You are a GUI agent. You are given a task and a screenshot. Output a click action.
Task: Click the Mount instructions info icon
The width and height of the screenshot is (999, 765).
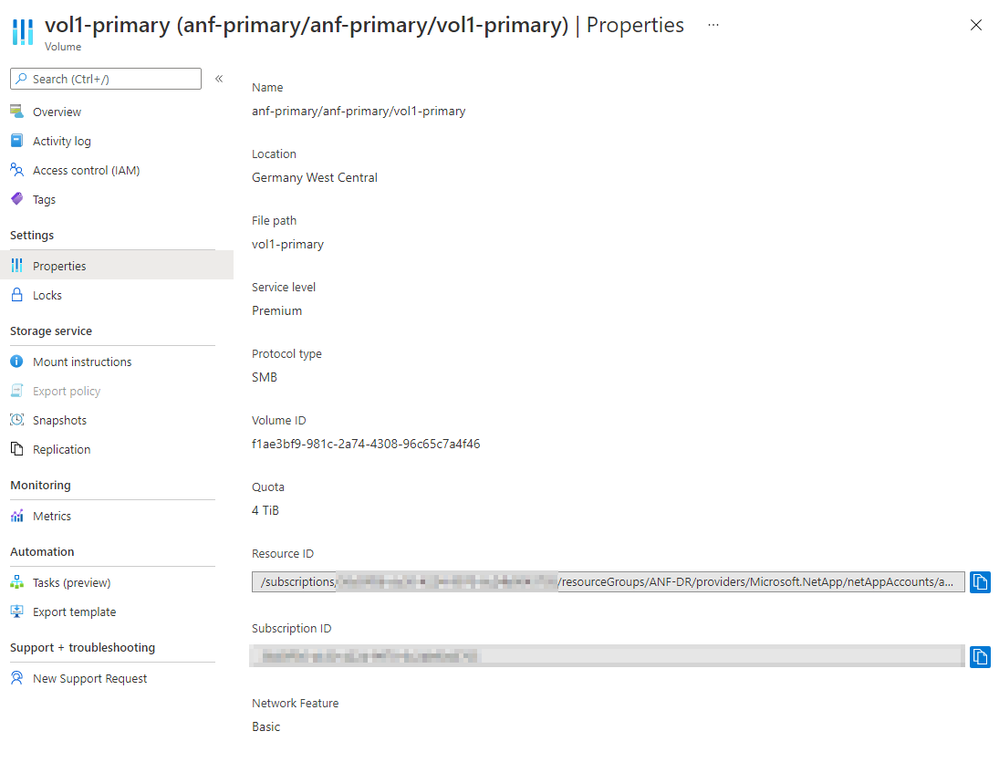click(17, 361)
